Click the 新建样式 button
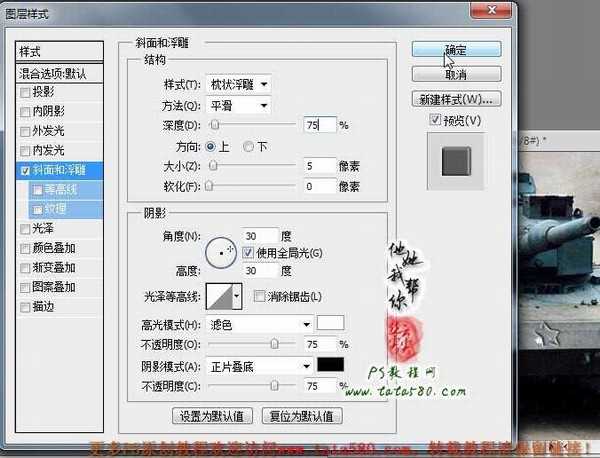 tap(455, 100)
